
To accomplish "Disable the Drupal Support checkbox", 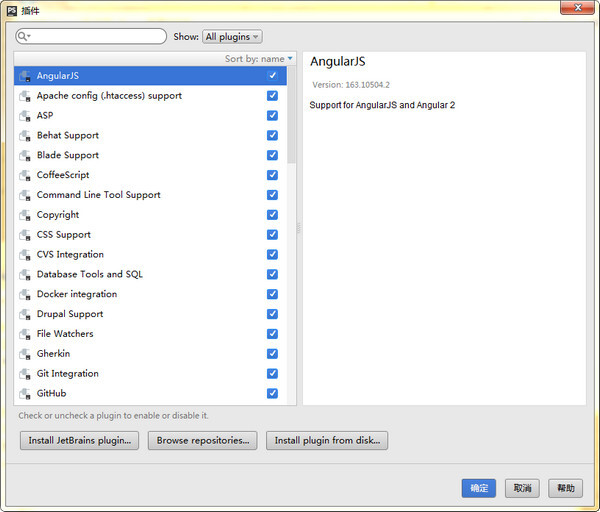I will (272, 314).
